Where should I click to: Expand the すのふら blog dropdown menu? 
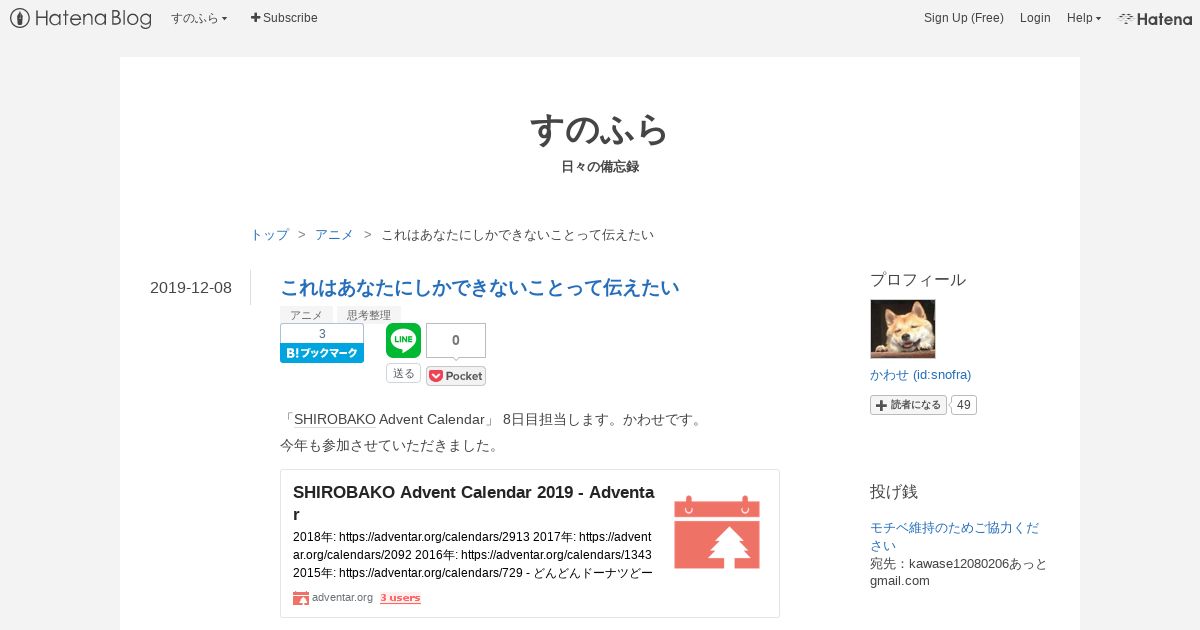199,18
